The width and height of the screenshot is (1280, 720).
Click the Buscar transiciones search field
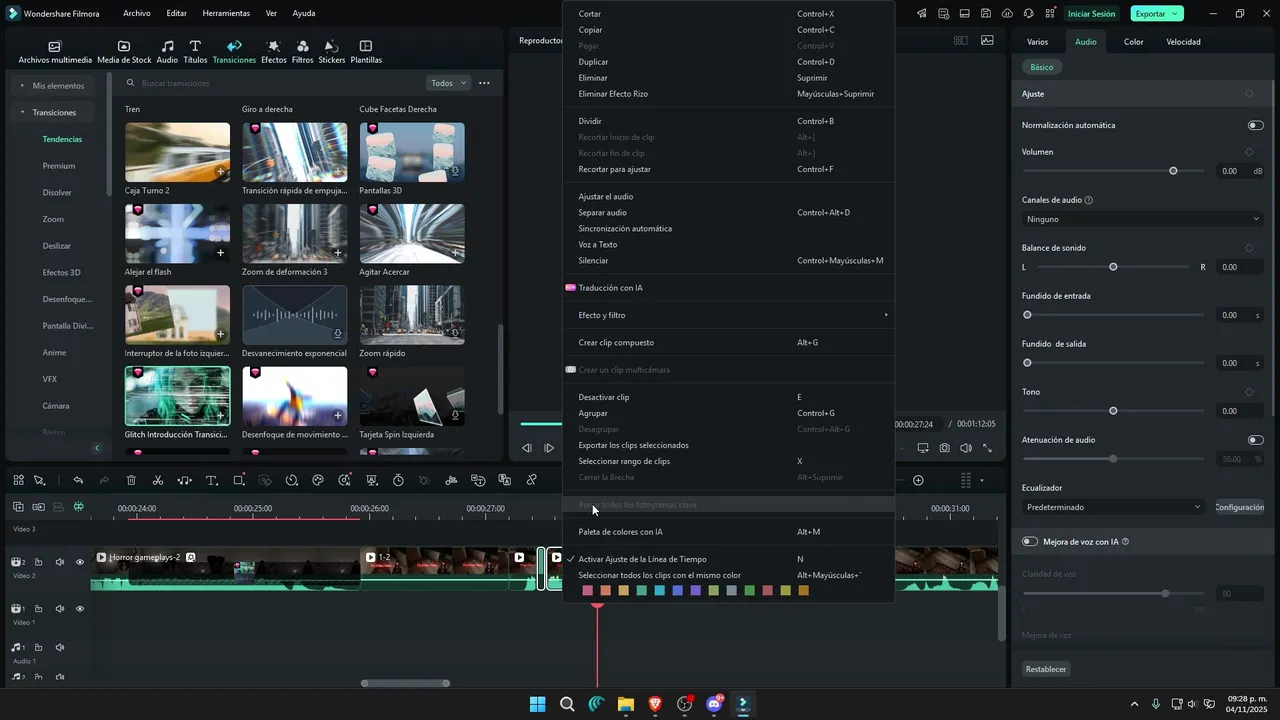[x=270, y=83]
